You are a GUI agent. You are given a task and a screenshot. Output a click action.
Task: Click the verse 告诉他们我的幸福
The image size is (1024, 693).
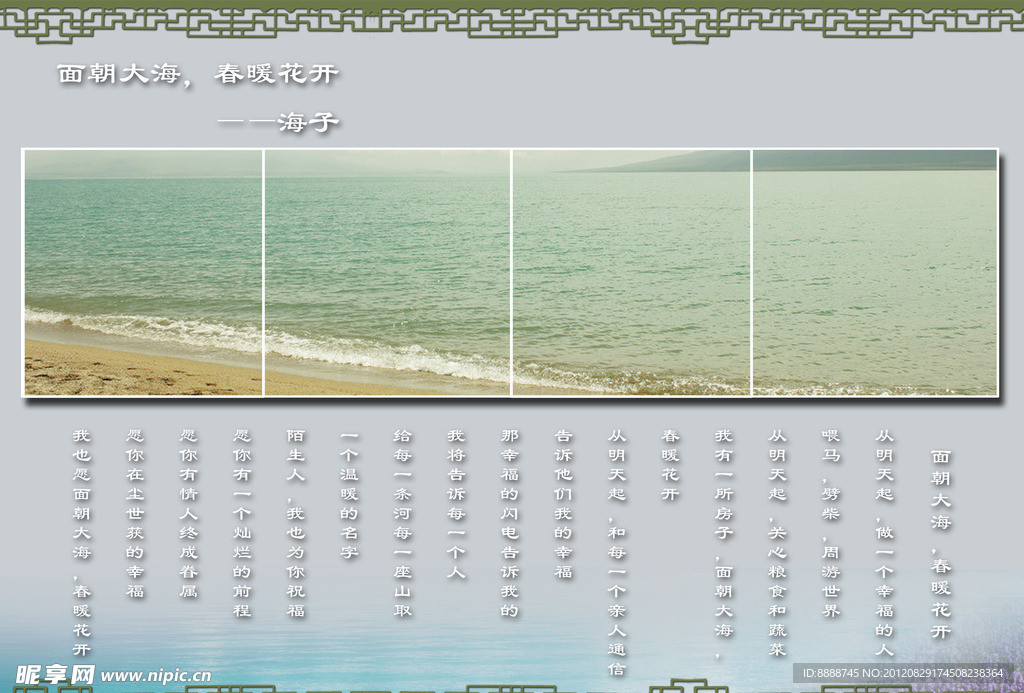pyautogui.click(x=563, y=504)
